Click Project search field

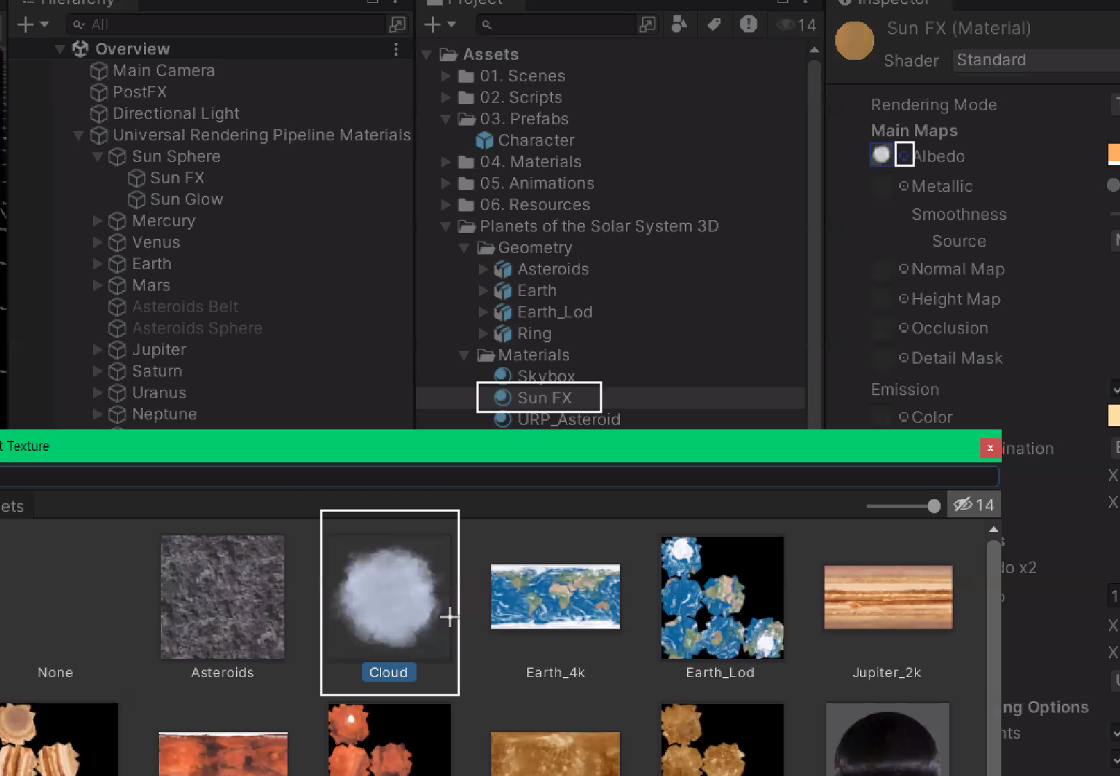pyautogui.click(x=556, y=25)
